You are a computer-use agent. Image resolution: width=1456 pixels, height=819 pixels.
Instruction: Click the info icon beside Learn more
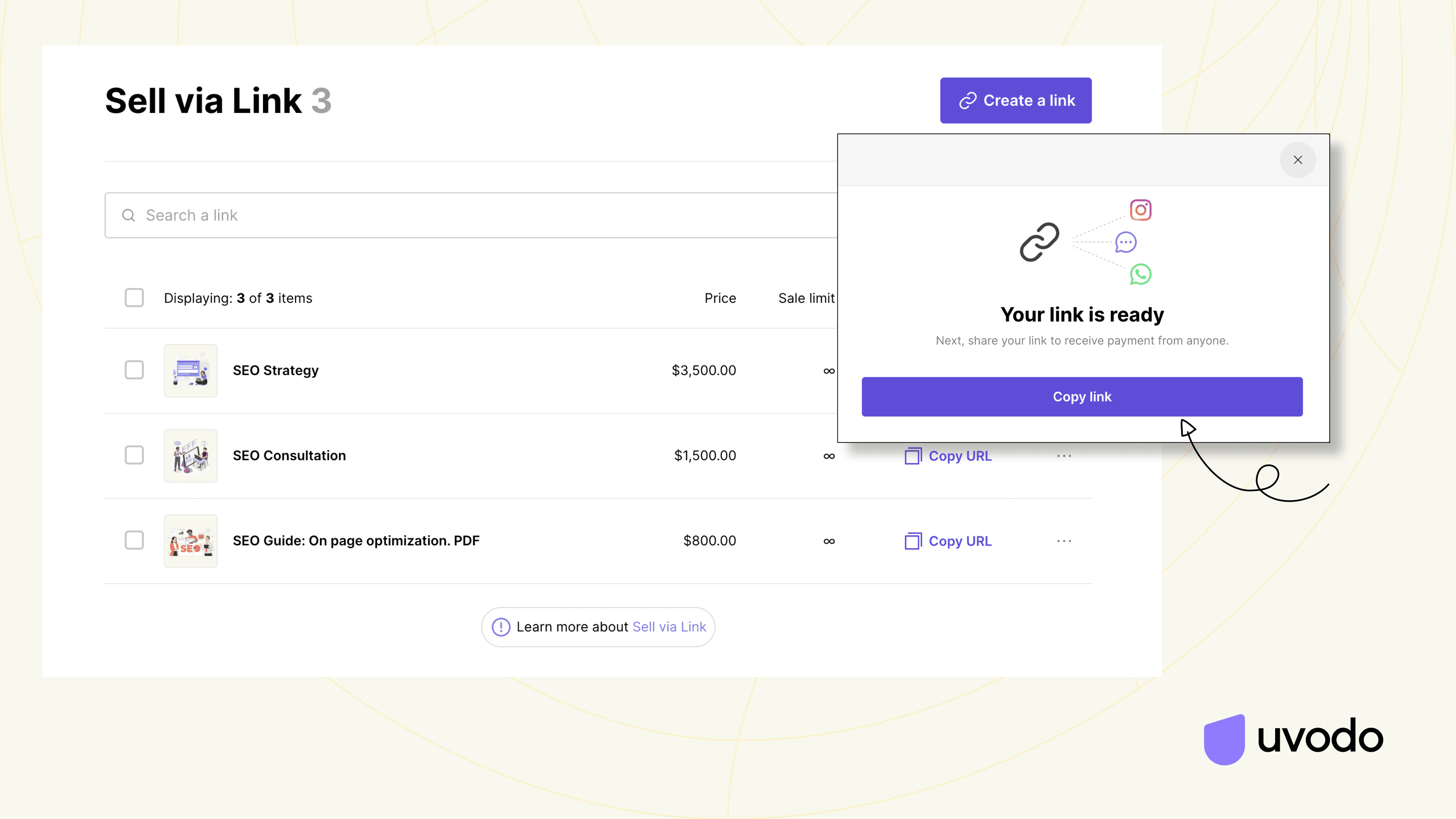click(x=501, y=627)
